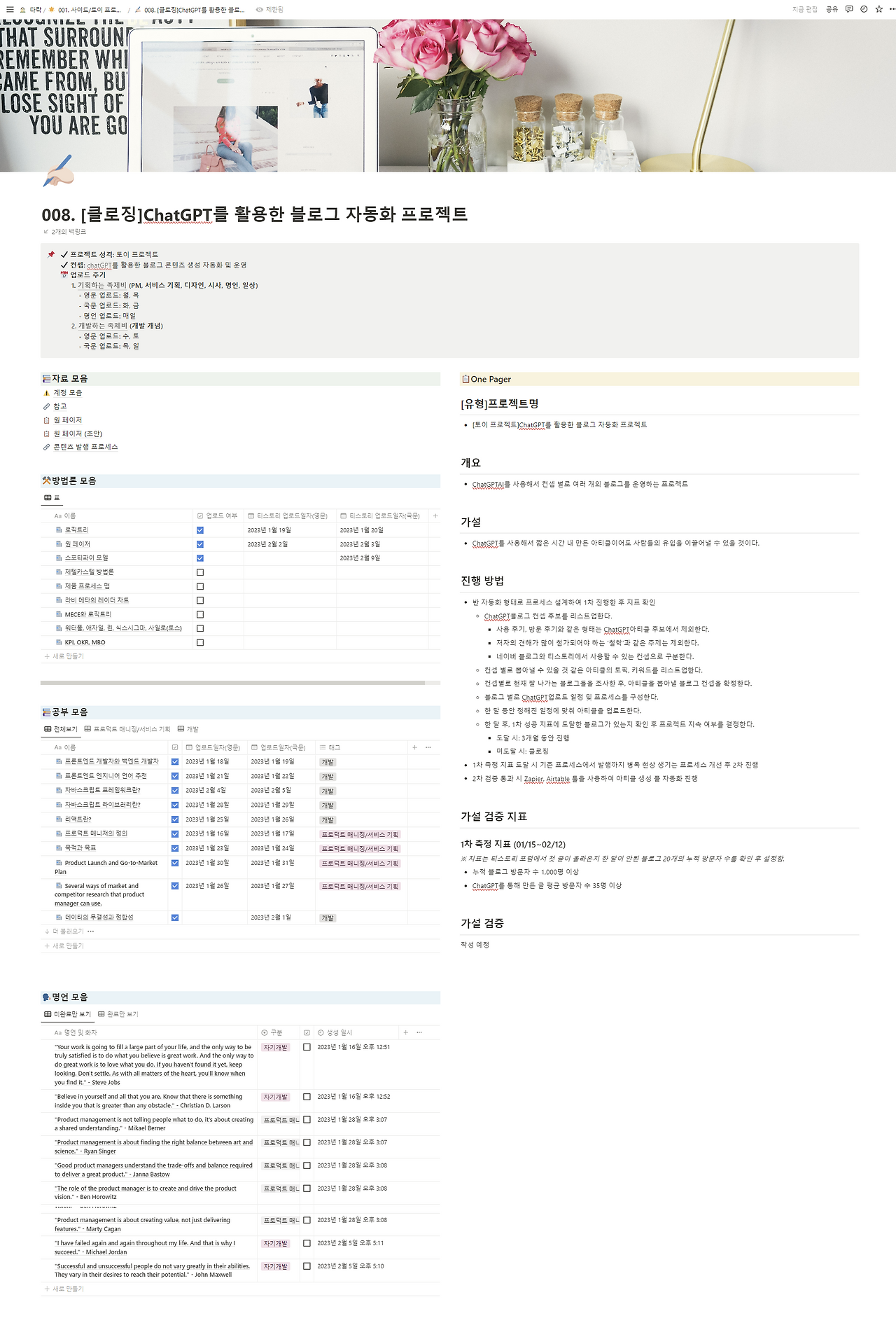This screenshot has height=1337, width=896.
Task: Check 업로드 여부 for 제품 프로세스 맵
Action: [200, 586]
